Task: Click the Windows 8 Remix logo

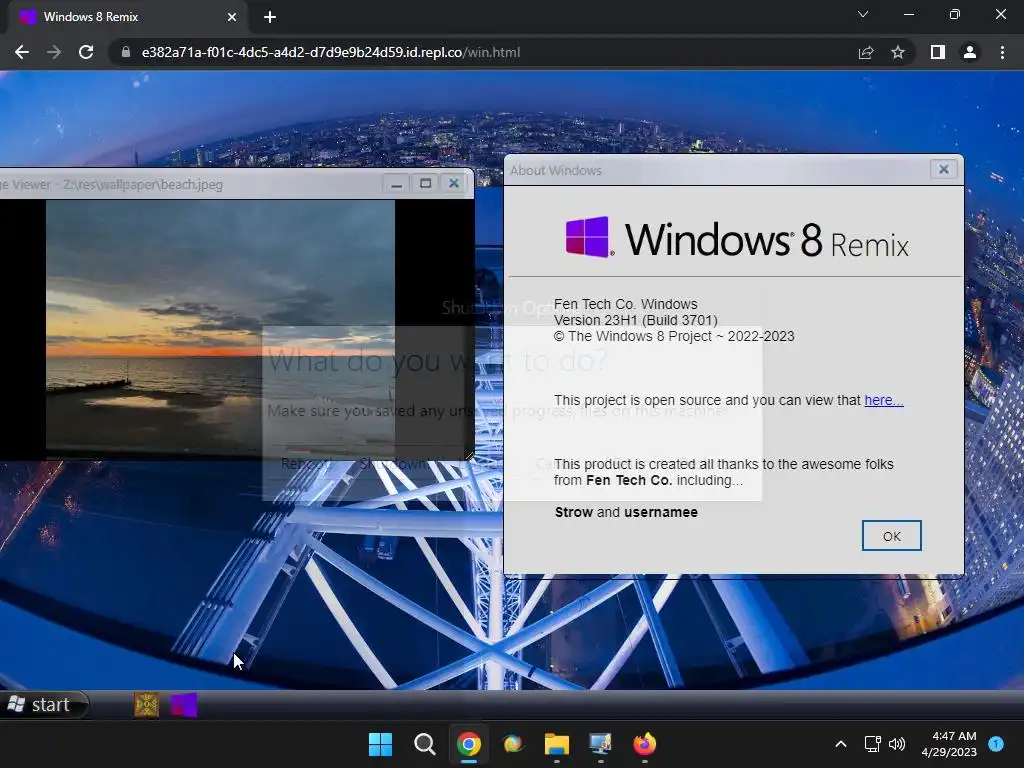Action: tap(737, 238)
